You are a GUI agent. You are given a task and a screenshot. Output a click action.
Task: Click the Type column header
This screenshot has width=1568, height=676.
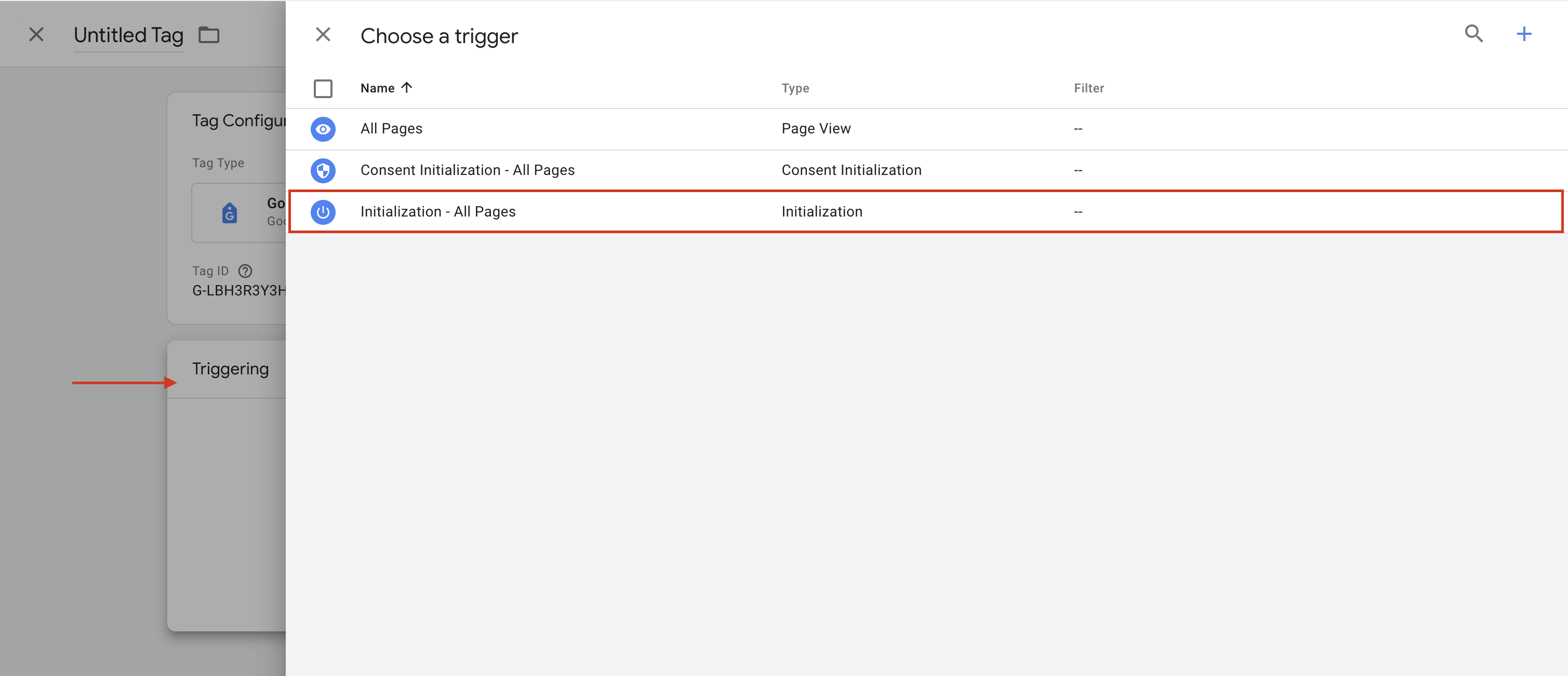point(795,88)
